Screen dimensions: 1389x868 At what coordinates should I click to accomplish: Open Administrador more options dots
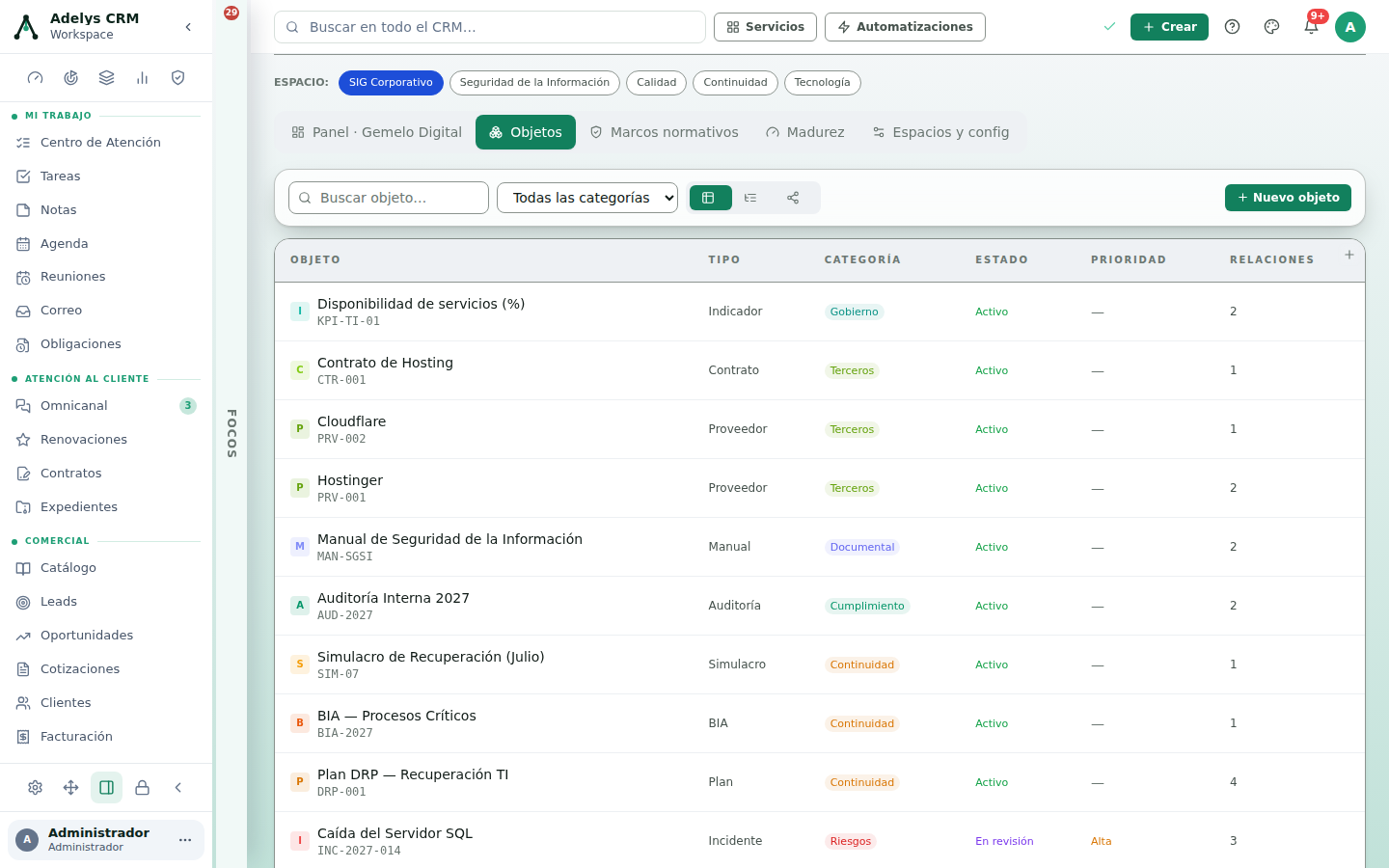185,840
